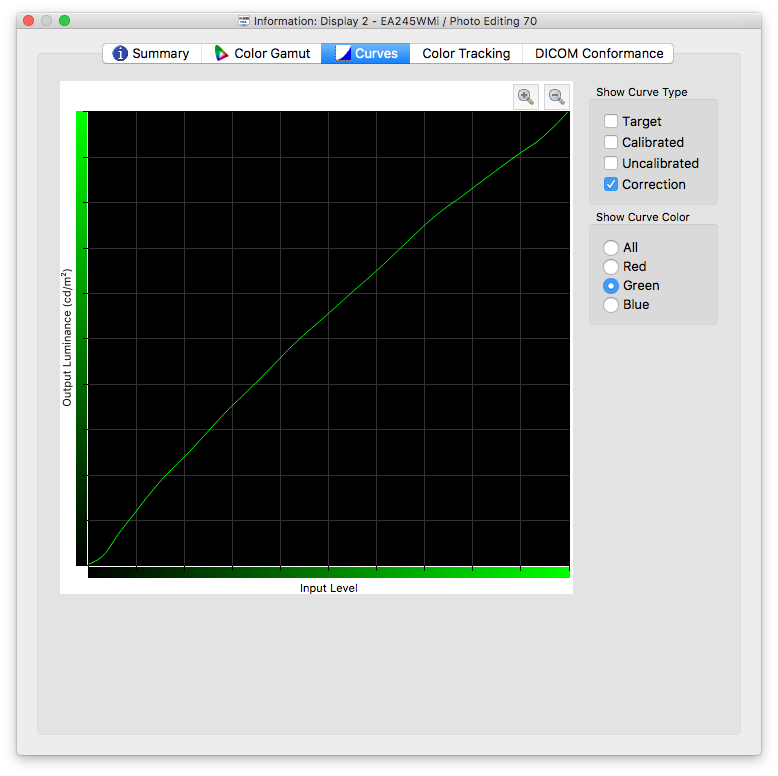The width and height of the screenshot is (778, 776).
Task: Click the Output Luminance axis label
Action: point(67,337)
